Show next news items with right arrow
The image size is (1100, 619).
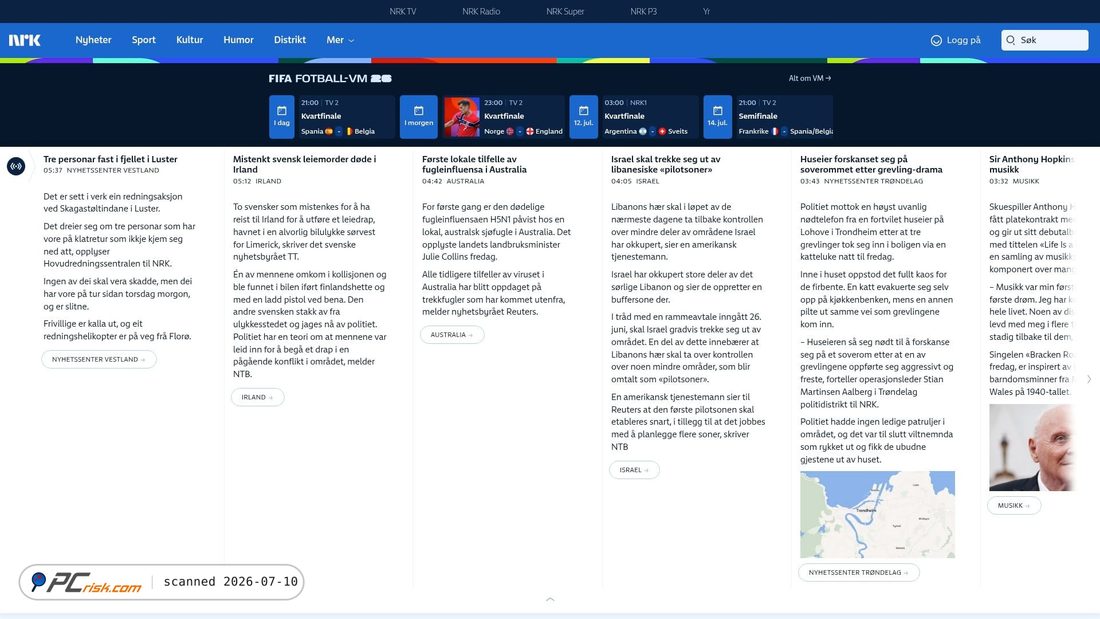click(x=1089, y=379)
